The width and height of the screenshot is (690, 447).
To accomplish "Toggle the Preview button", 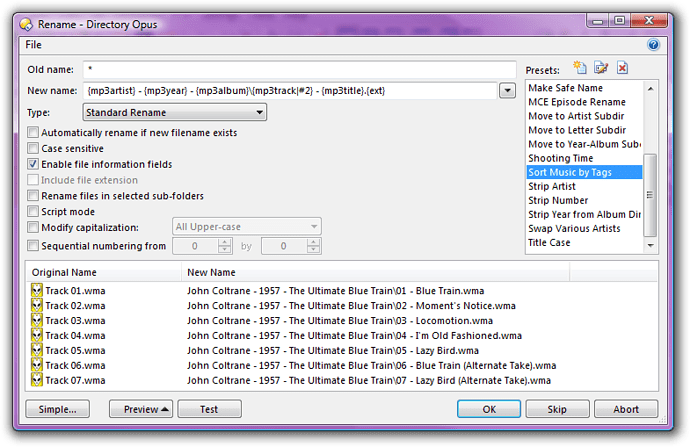I will [141, 409].
